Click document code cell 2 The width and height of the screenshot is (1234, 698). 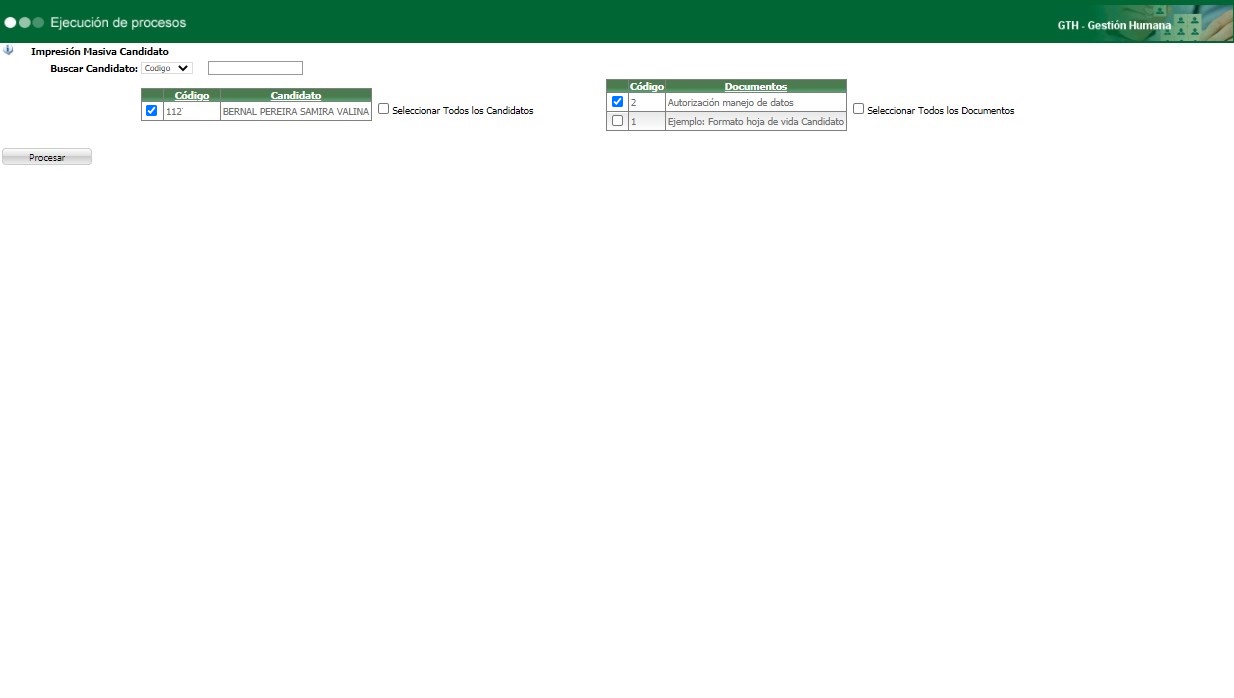[647, 103]
